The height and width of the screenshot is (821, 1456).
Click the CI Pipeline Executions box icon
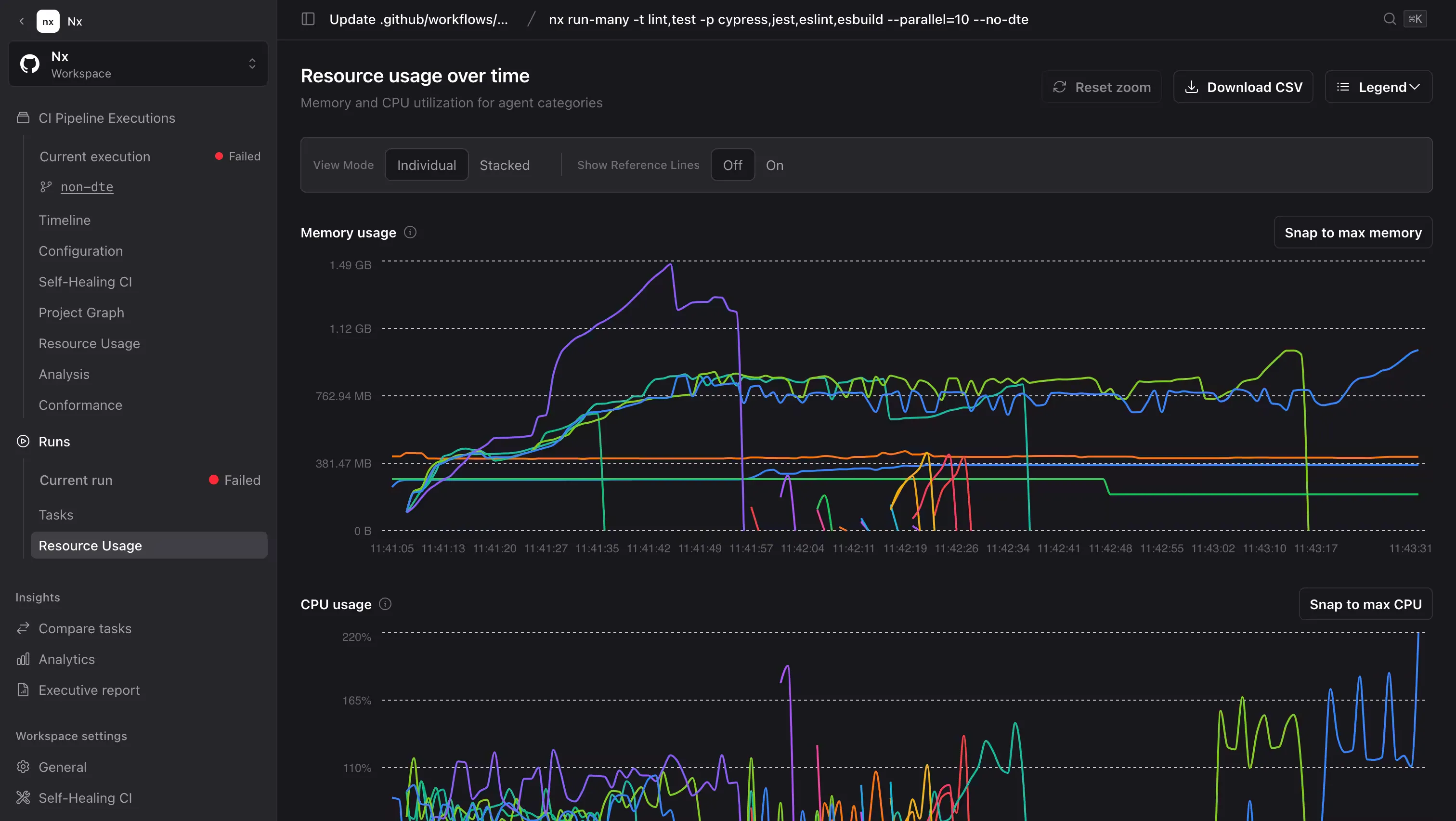(x=23, y=117)
